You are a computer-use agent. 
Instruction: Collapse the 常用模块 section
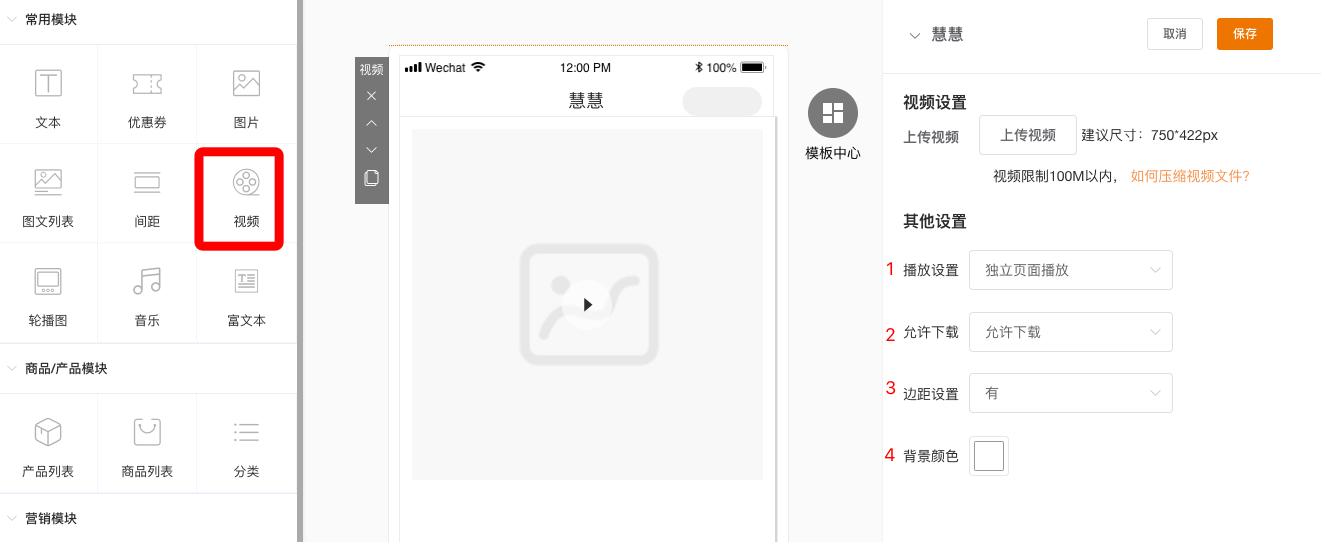(x=12, y=19)
